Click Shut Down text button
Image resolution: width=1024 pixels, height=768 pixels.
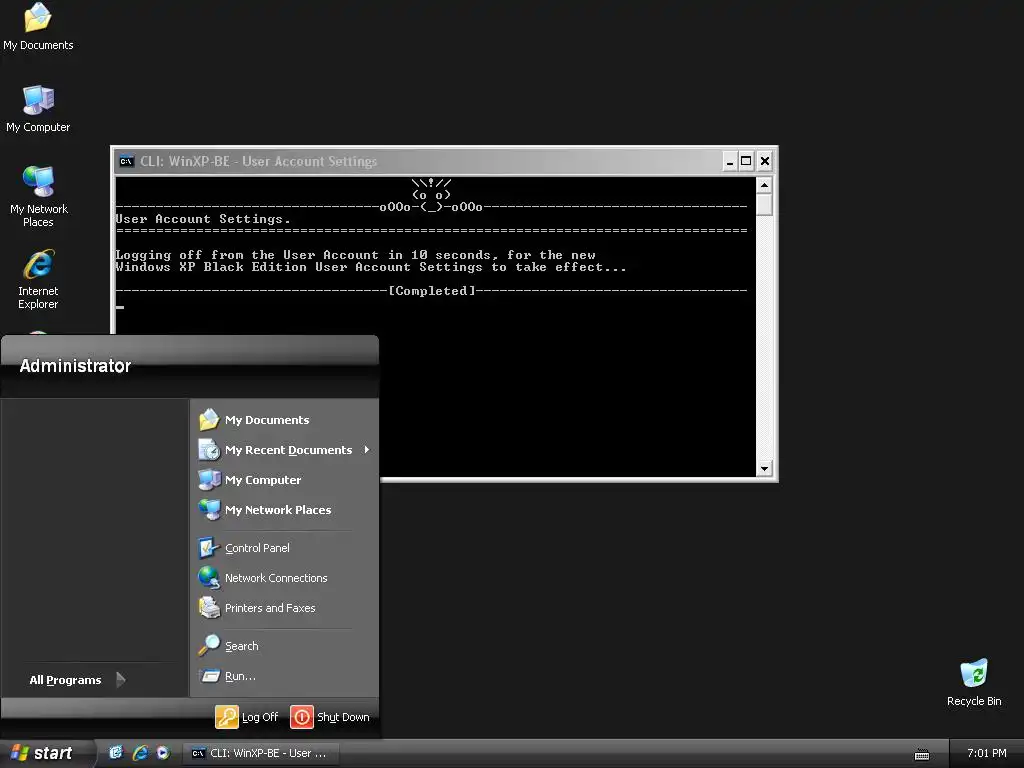point(343,717)
